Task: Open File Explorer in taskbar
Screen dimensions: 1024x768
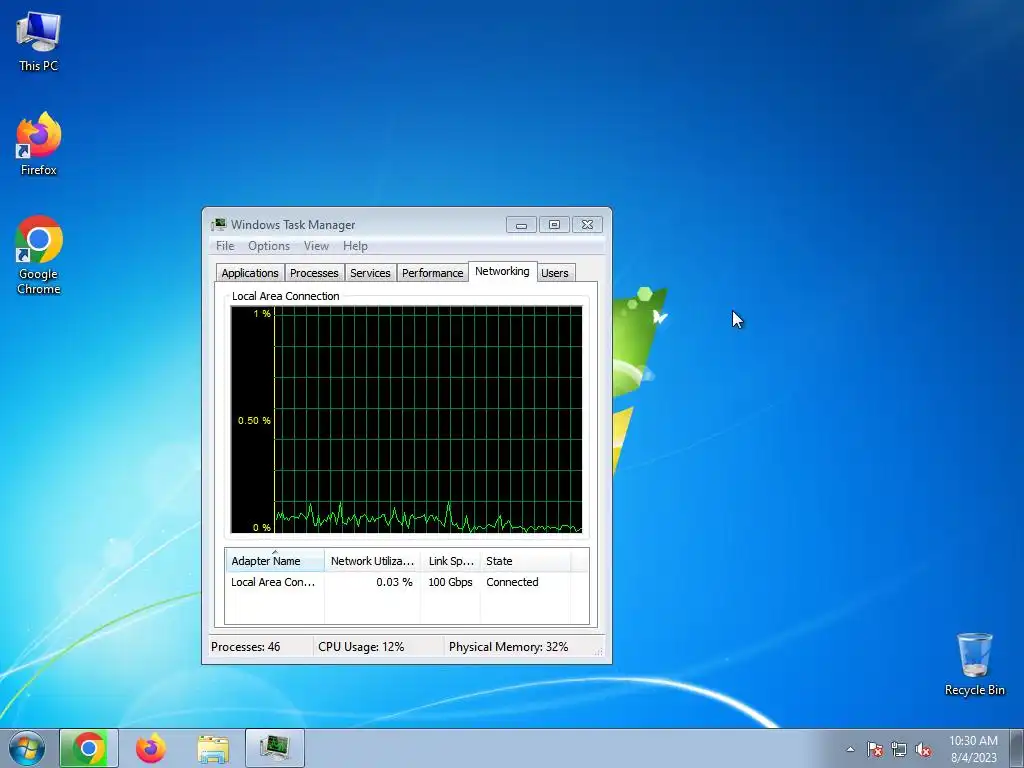Action: point(213,748)
